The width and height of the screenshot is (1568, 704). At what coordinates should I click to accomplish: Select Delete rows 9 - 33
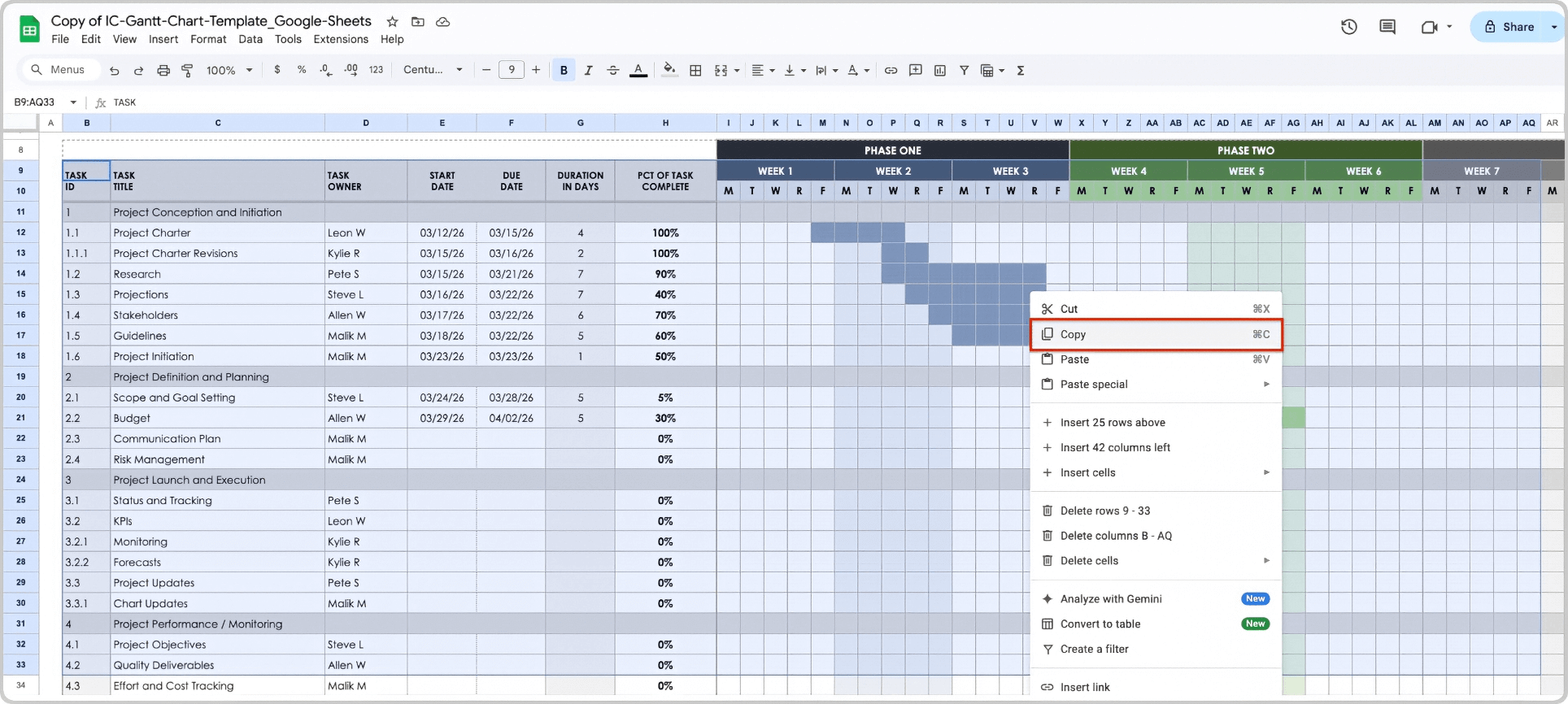[1156, 511]
